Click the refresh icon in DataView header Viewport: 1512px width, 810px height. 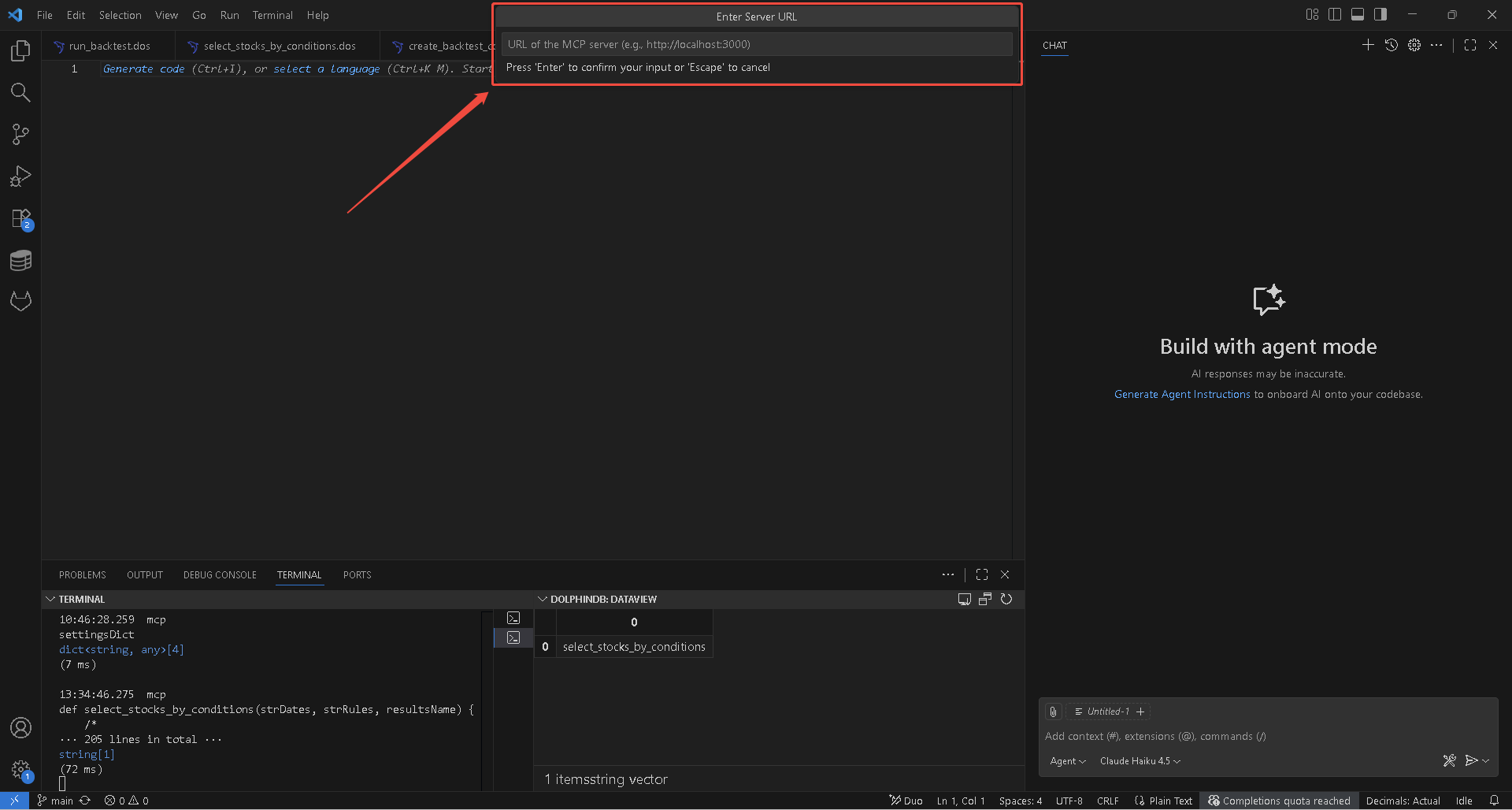(1006, 600)
